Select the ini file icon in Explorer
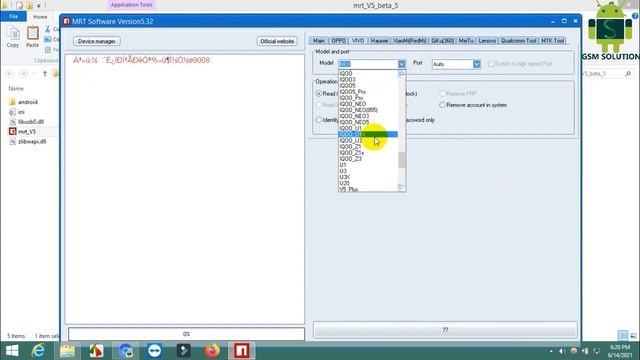The width and height of the screenshot is (640, 360). pyautogui.click(x=12, y=112)
